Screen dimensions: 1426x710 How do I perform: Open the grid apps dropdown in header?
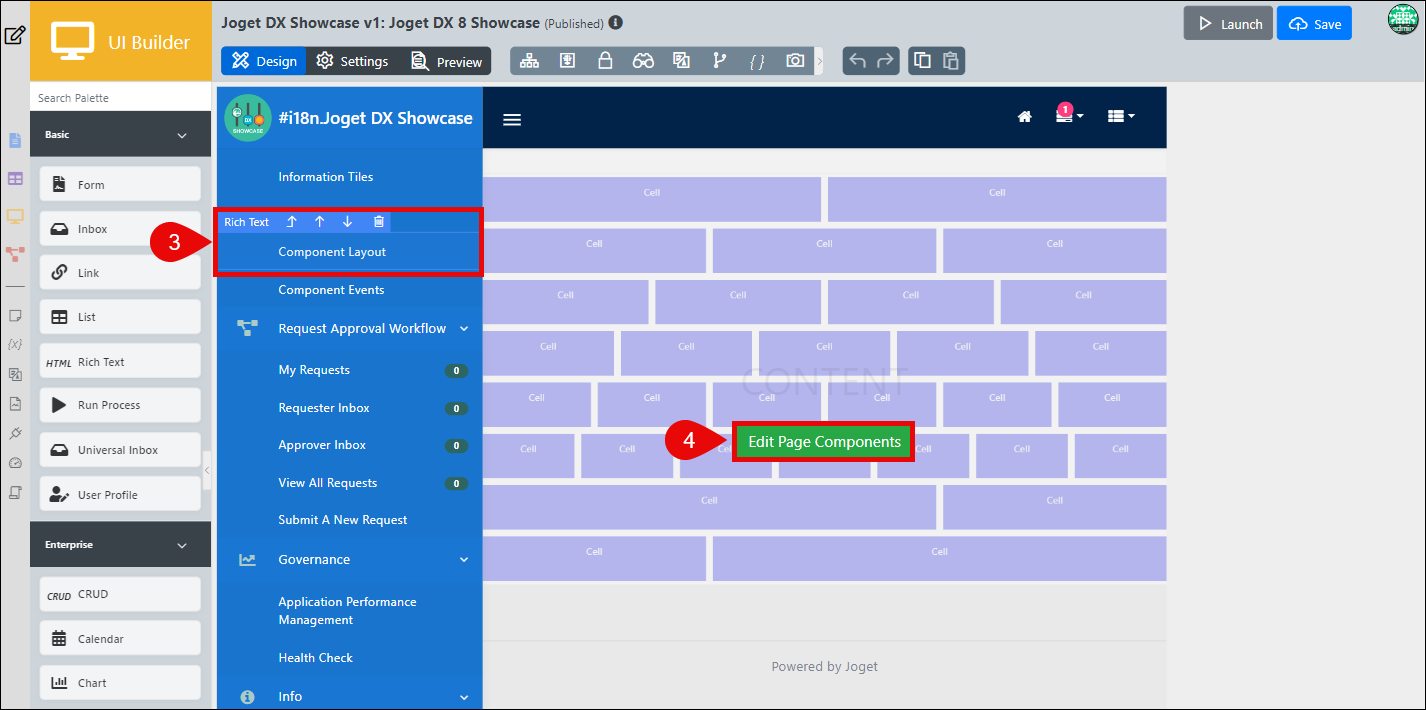point(1121,116)
